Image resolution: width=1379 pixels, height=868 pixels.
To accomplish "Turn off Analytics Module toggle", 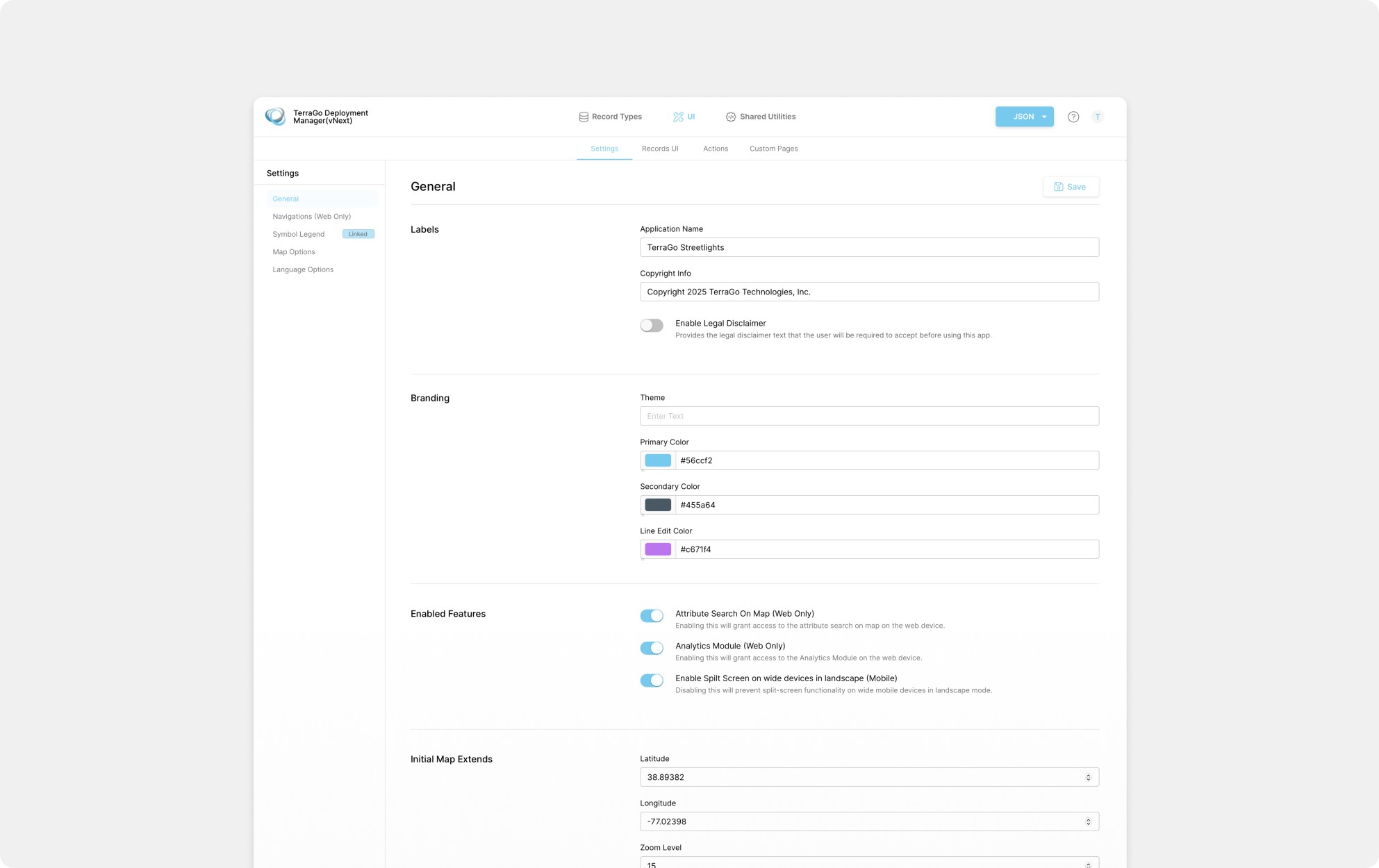I will pyautogui.click(x=652, y=648).
